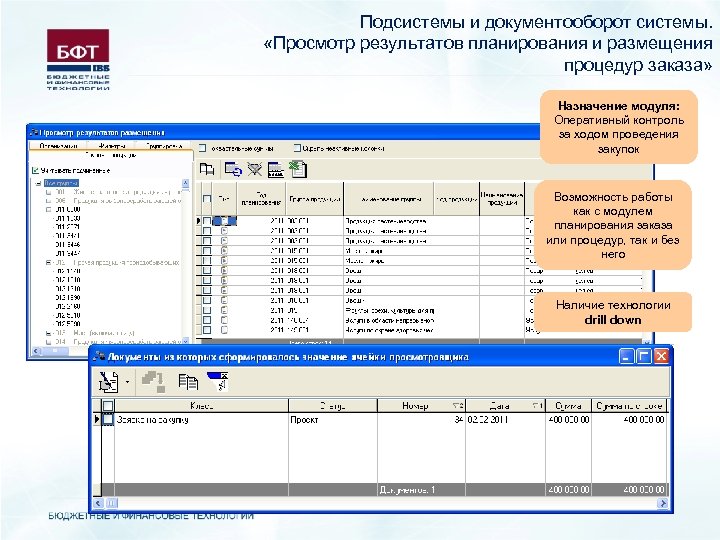
Task: Toggle the Учитывать подчинение checkbox
Action: (x=35, y=170)
